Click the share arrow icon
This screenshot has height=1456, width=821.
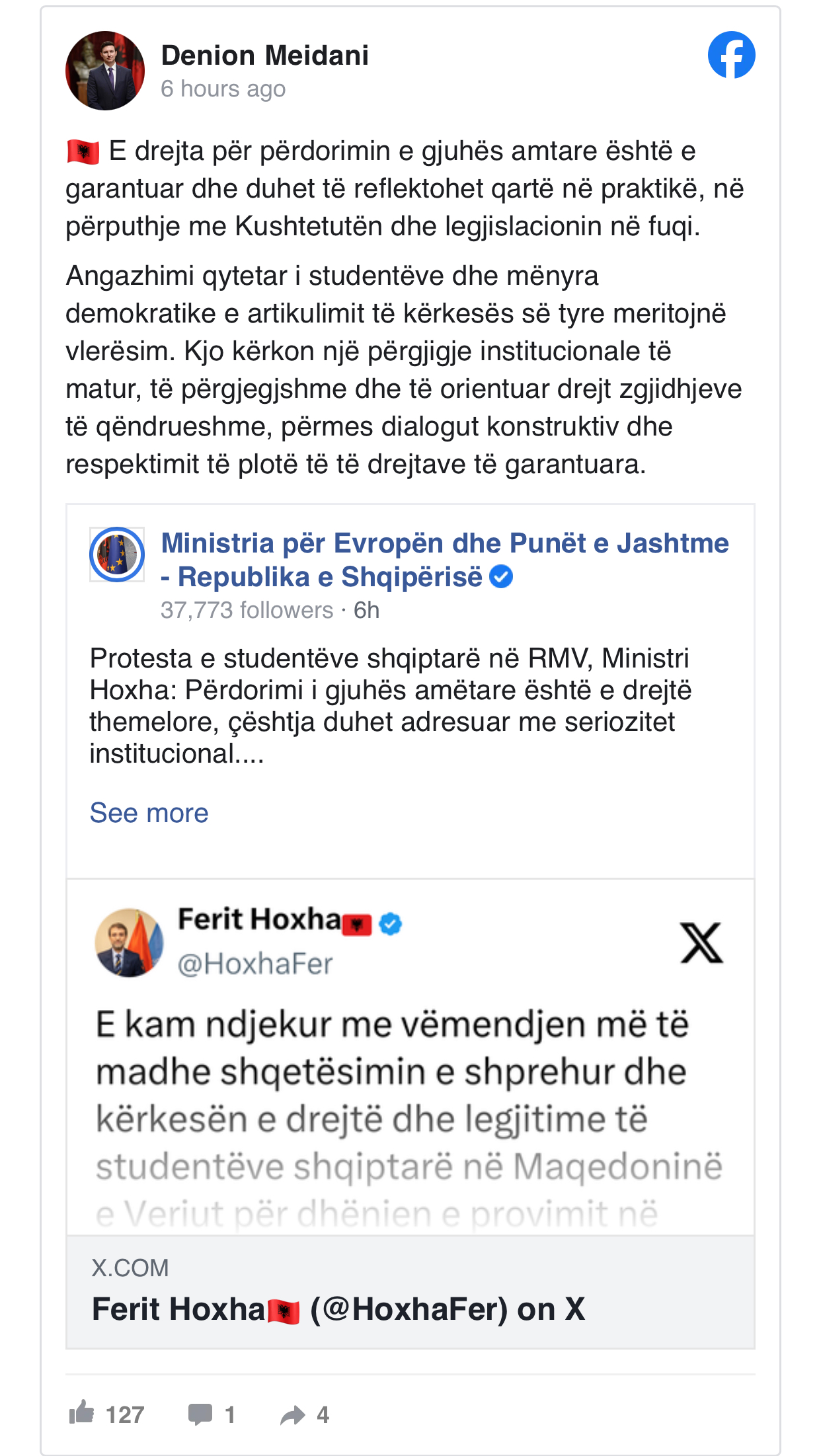292,1414
